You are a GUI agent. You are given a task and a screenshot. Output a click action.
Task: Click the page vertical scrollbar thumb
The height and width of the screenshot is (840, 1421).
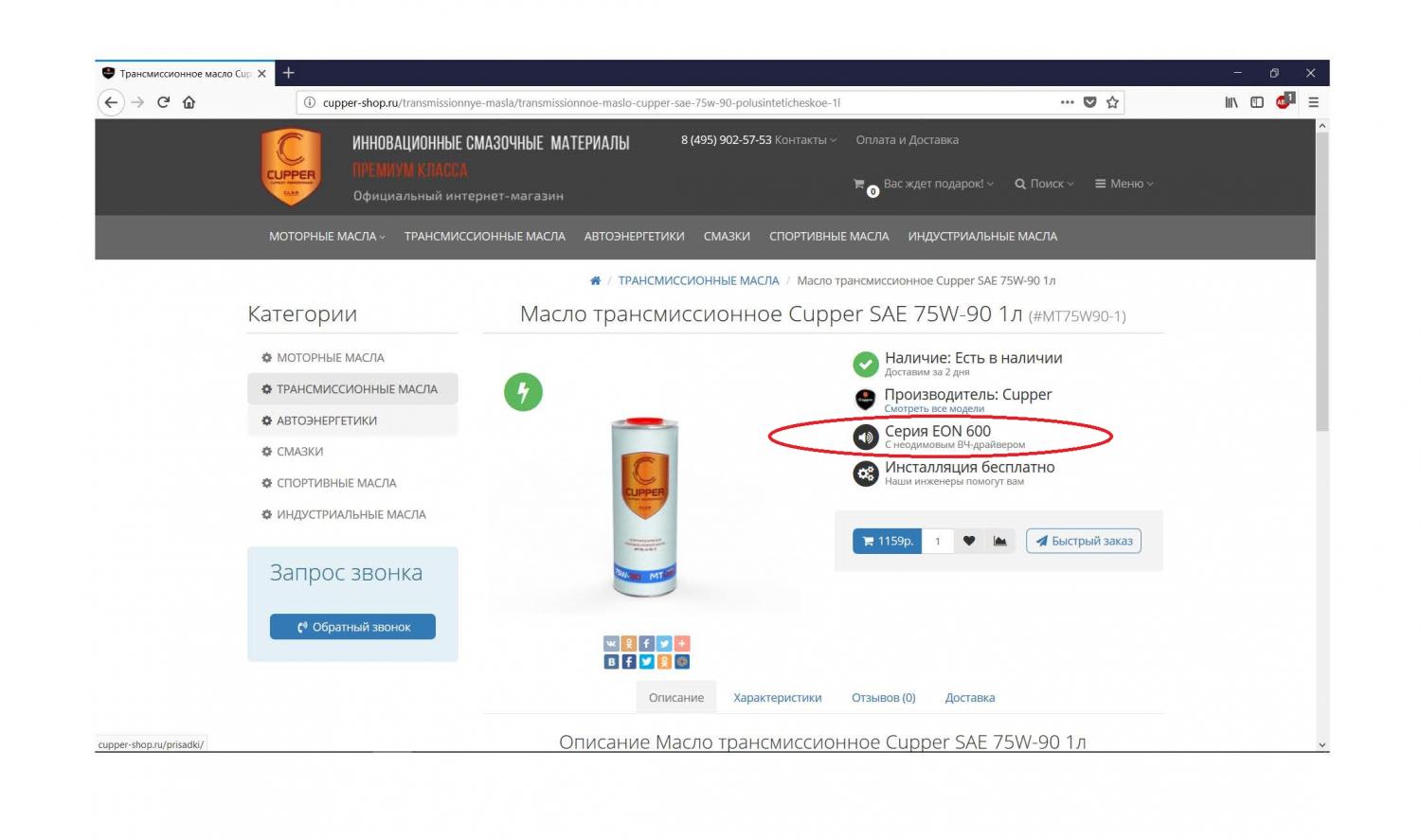[1322, 281]
